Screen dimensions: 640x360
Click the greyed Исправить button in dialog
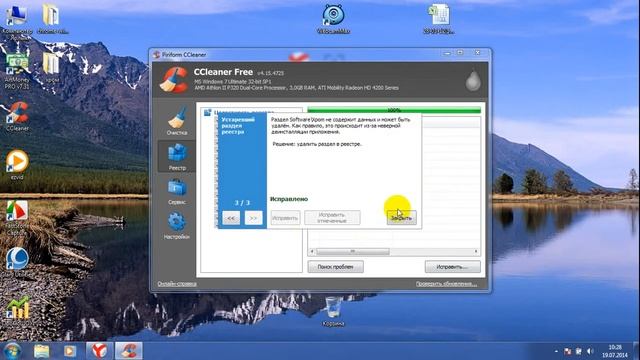click(285, 218)
